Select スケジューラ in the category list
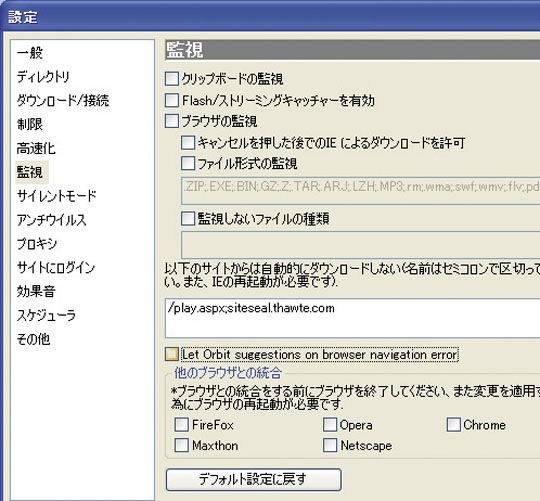Image resolution: width=540 pixels, height=501 pixels. tap(46, 315)
